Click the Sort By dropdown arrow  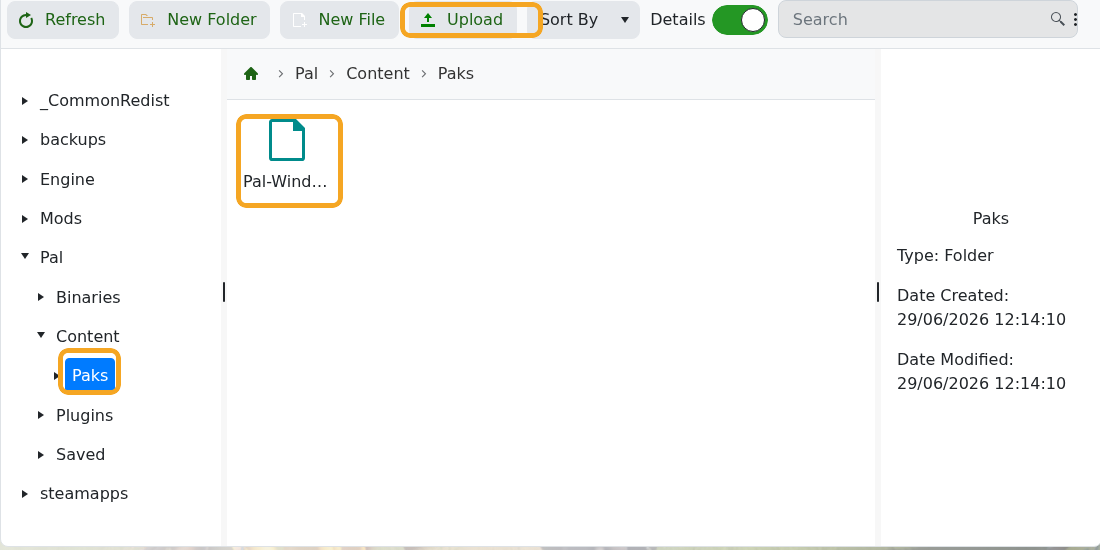click(x=625, y=20)
